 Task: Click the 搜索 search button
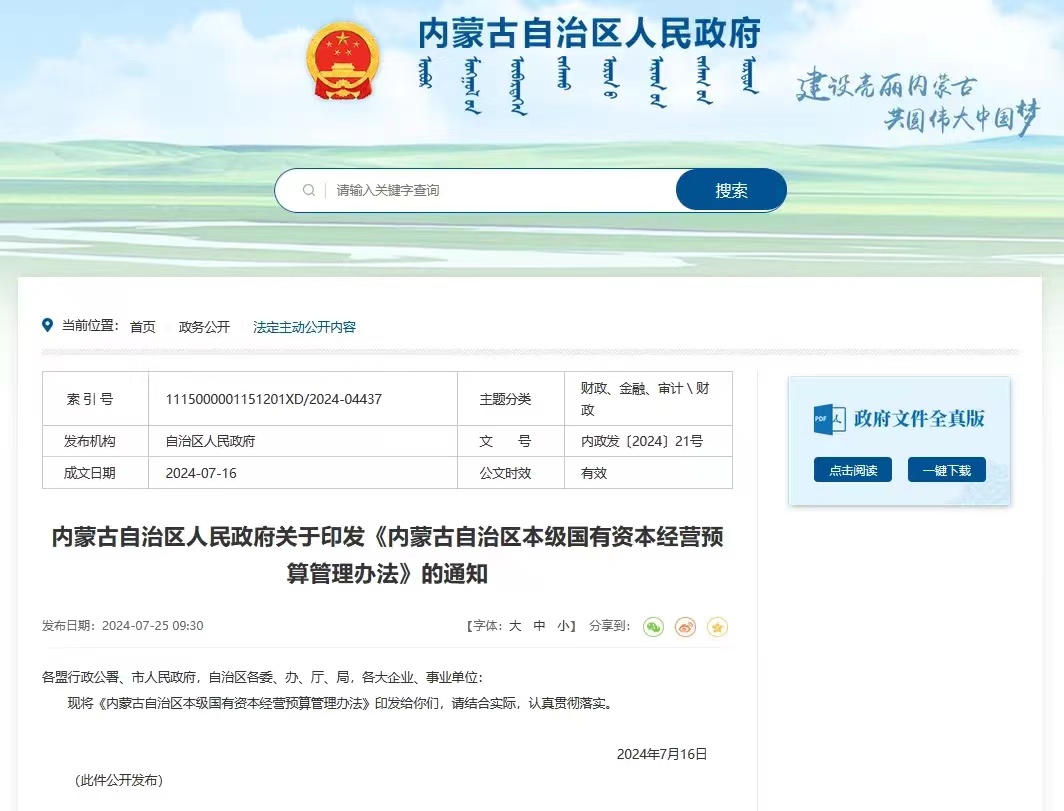[x=731, y=190]
